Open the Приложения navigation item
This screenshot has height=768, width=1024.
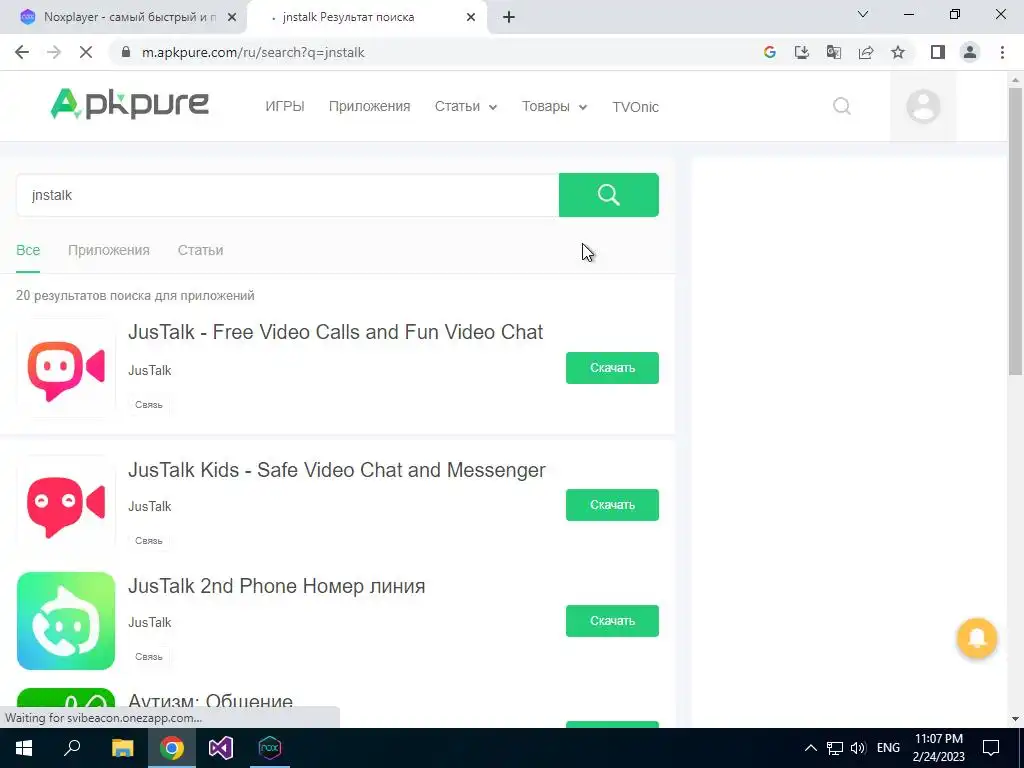pos(369,106)
